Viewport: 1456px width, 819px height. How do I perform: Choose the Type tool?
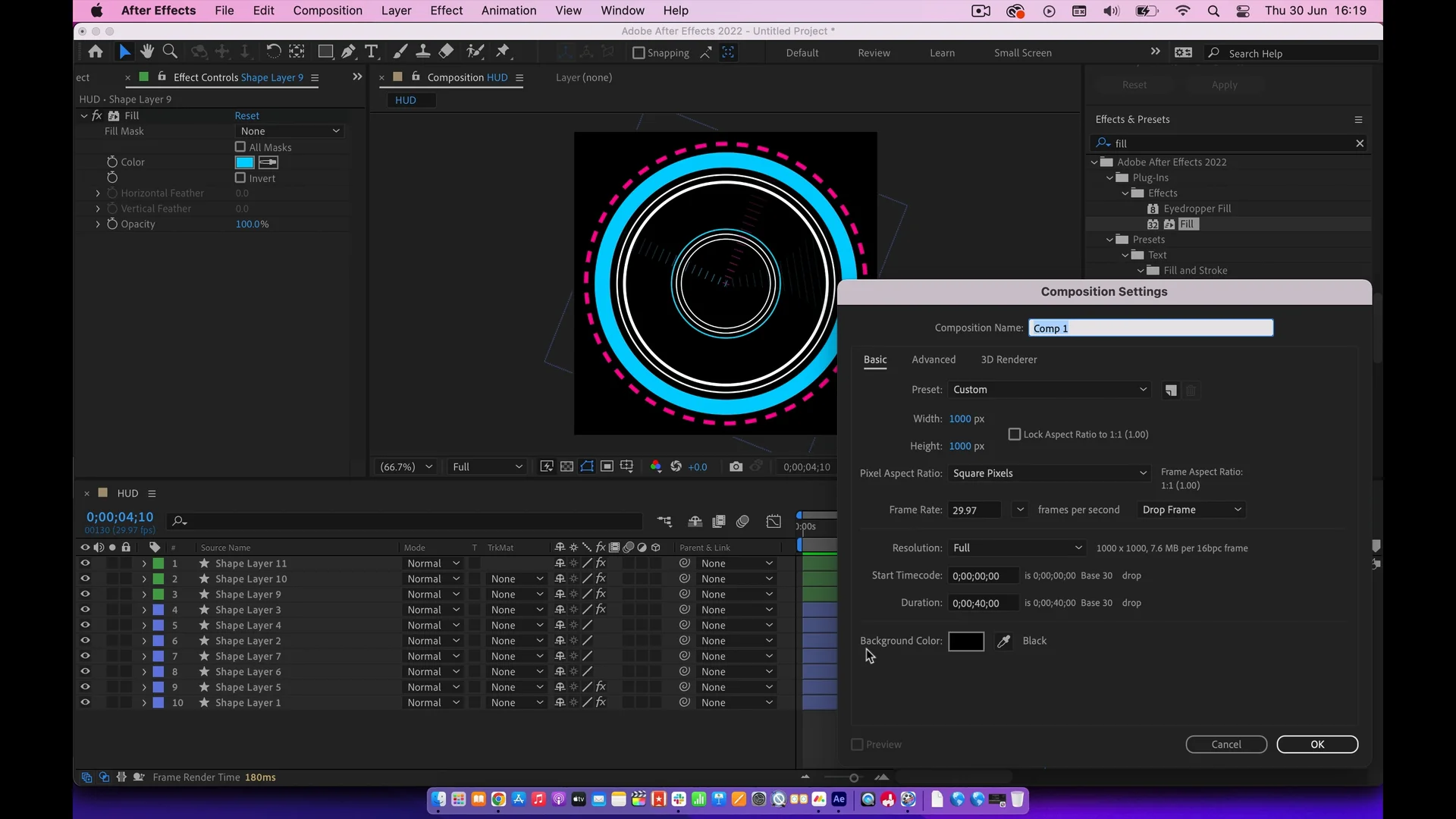pos(371,52)
